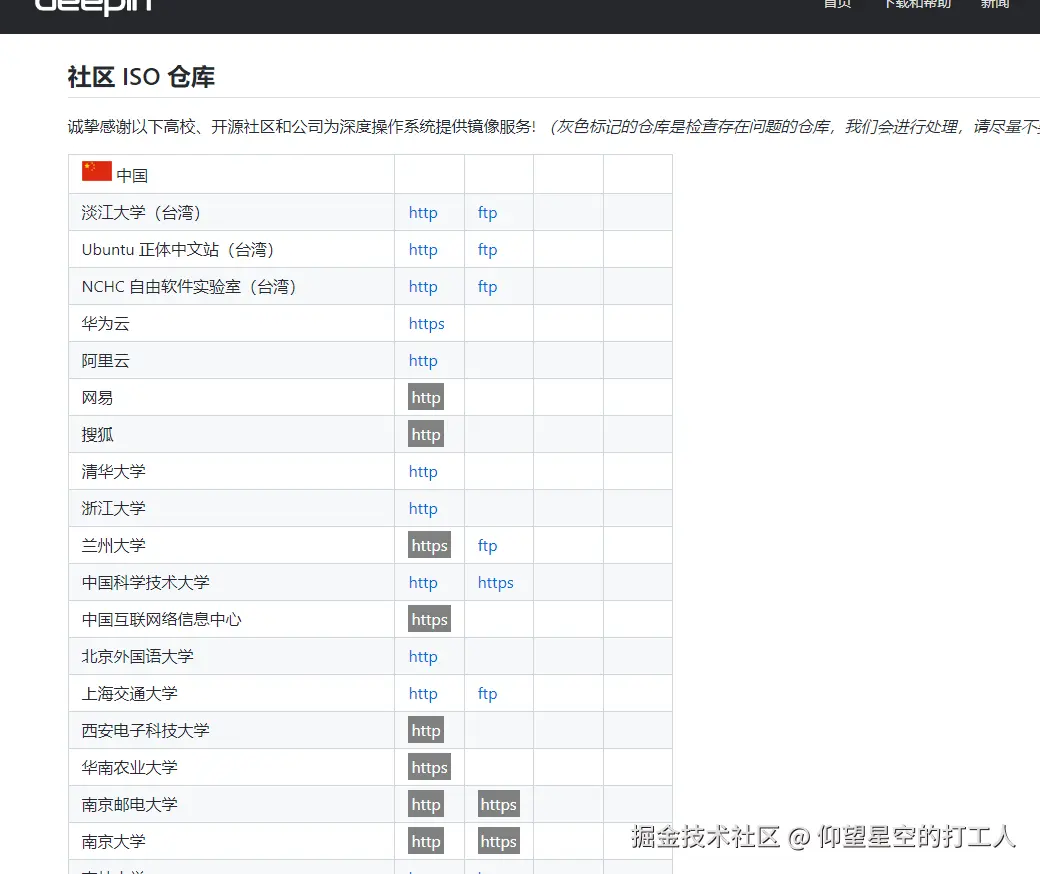Click grayed https link for 华南农业大学
Screen dimensions: 1040x874
(429, 767)
